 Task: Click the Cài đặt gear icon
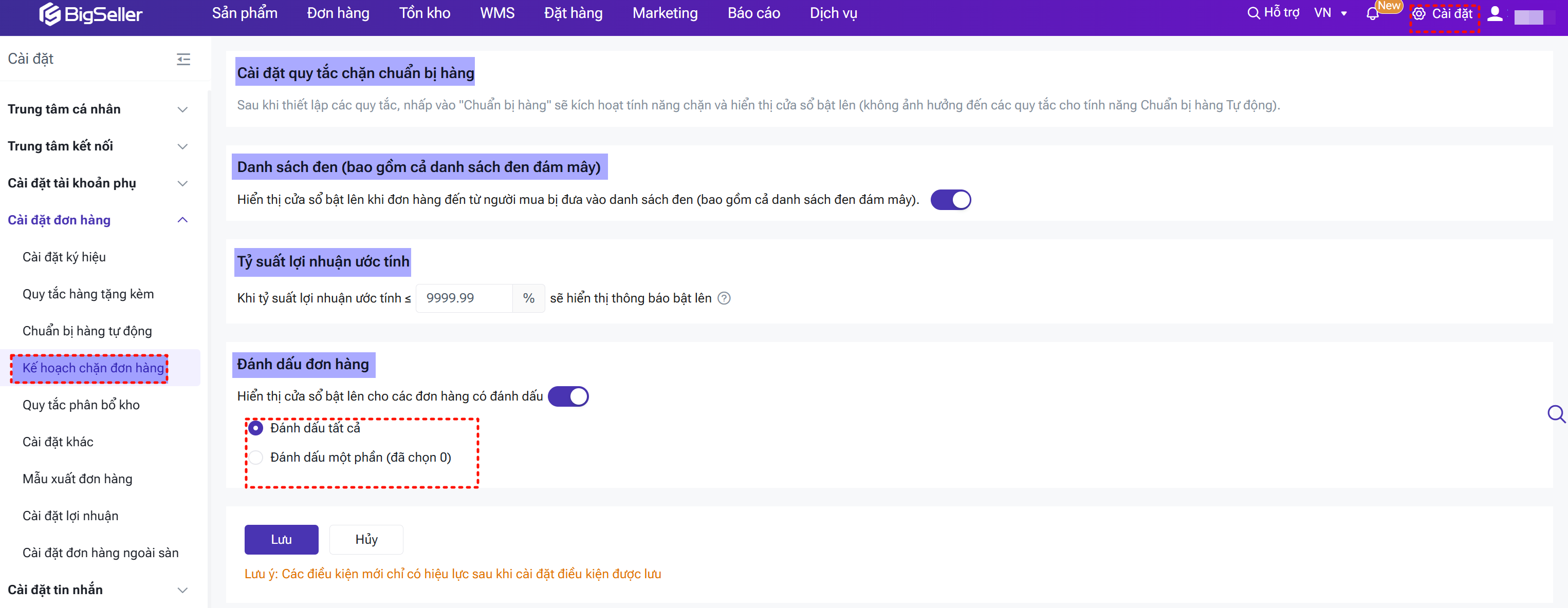pyautogui.click(x=1419, y=13)
